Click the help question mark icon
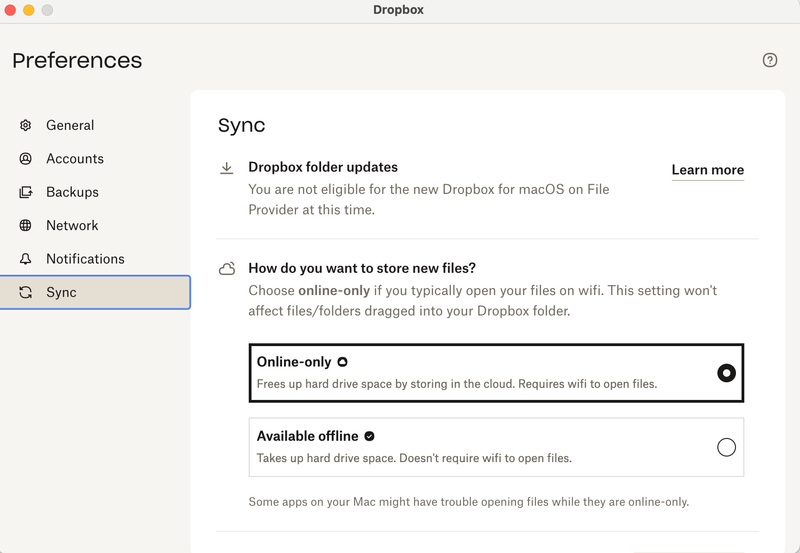Screen dimensions: 800x553 tap(769, 60)
